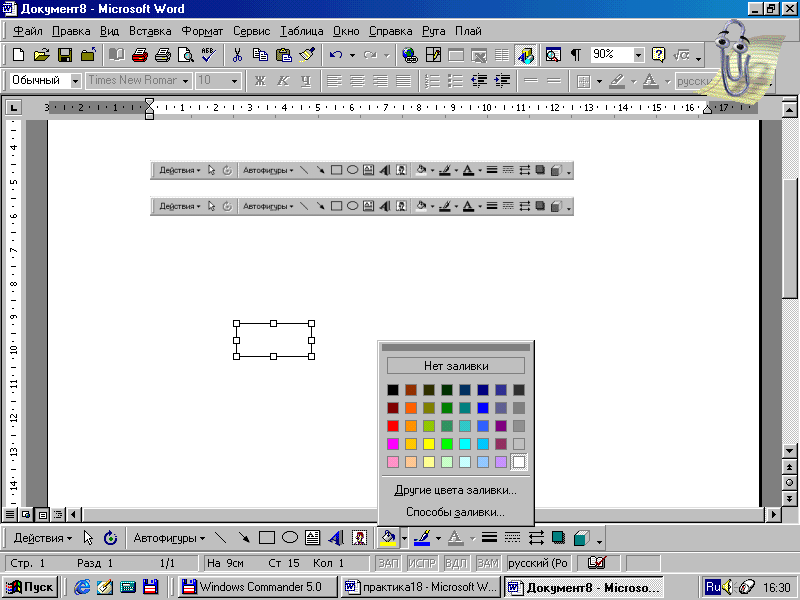The width and height of the screenshot is (800, 600).
Task: Open Автофигуры menu on bottom toolbar
Action: click(169, 538)
